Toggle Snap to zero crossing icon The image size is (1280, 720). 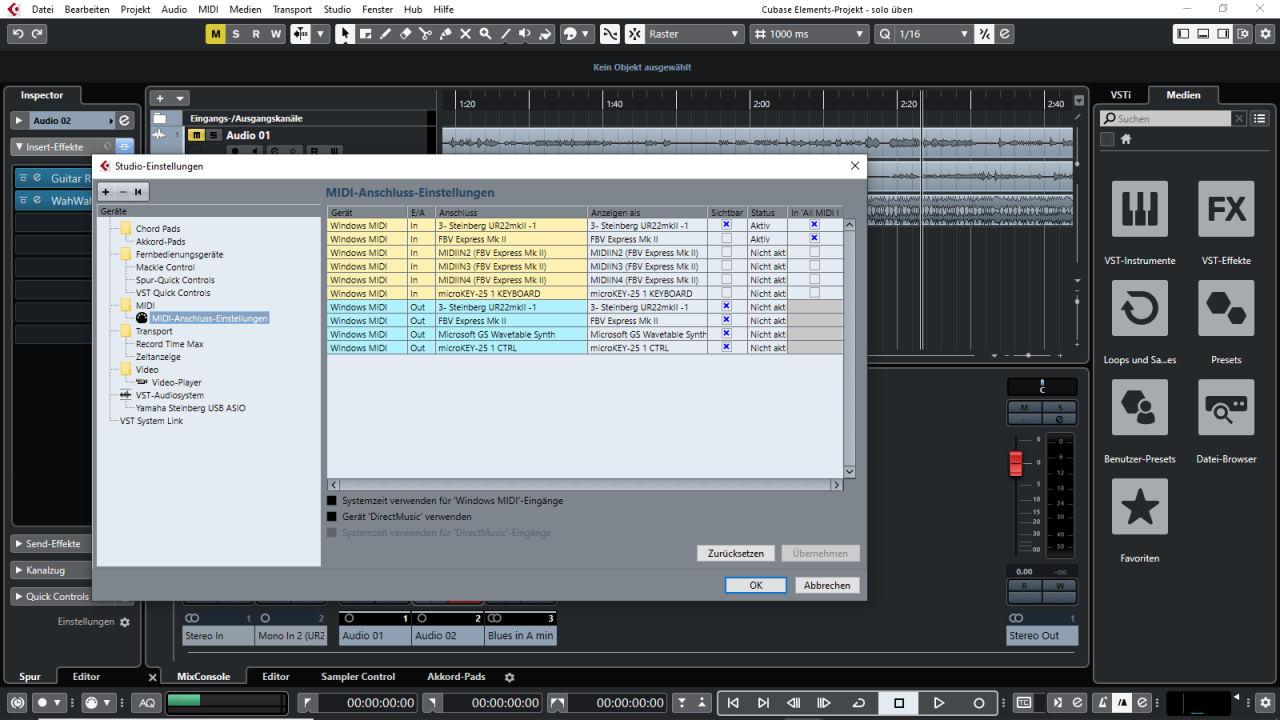[609, 34]
